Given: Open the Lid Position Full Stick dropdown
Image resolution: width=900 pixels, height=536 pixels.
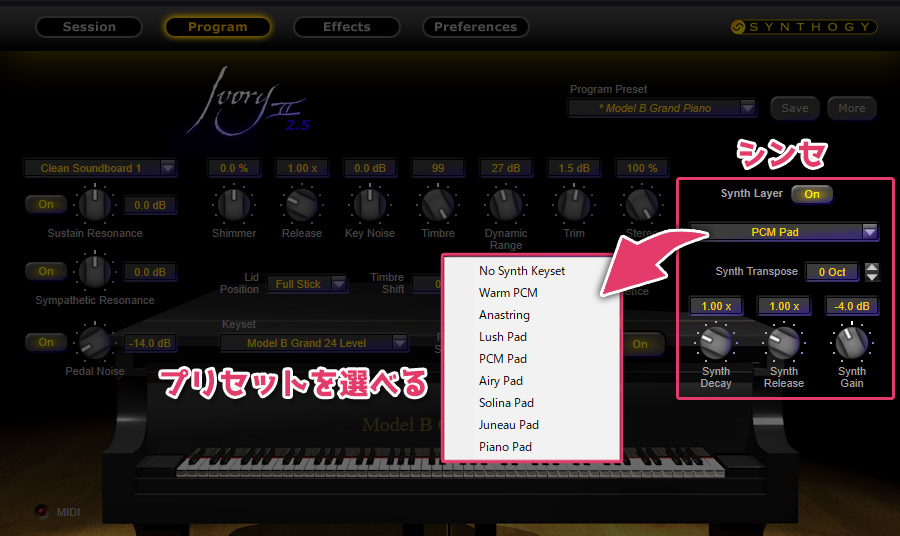Looking at the screenshot, I should (x=307, y=284).
